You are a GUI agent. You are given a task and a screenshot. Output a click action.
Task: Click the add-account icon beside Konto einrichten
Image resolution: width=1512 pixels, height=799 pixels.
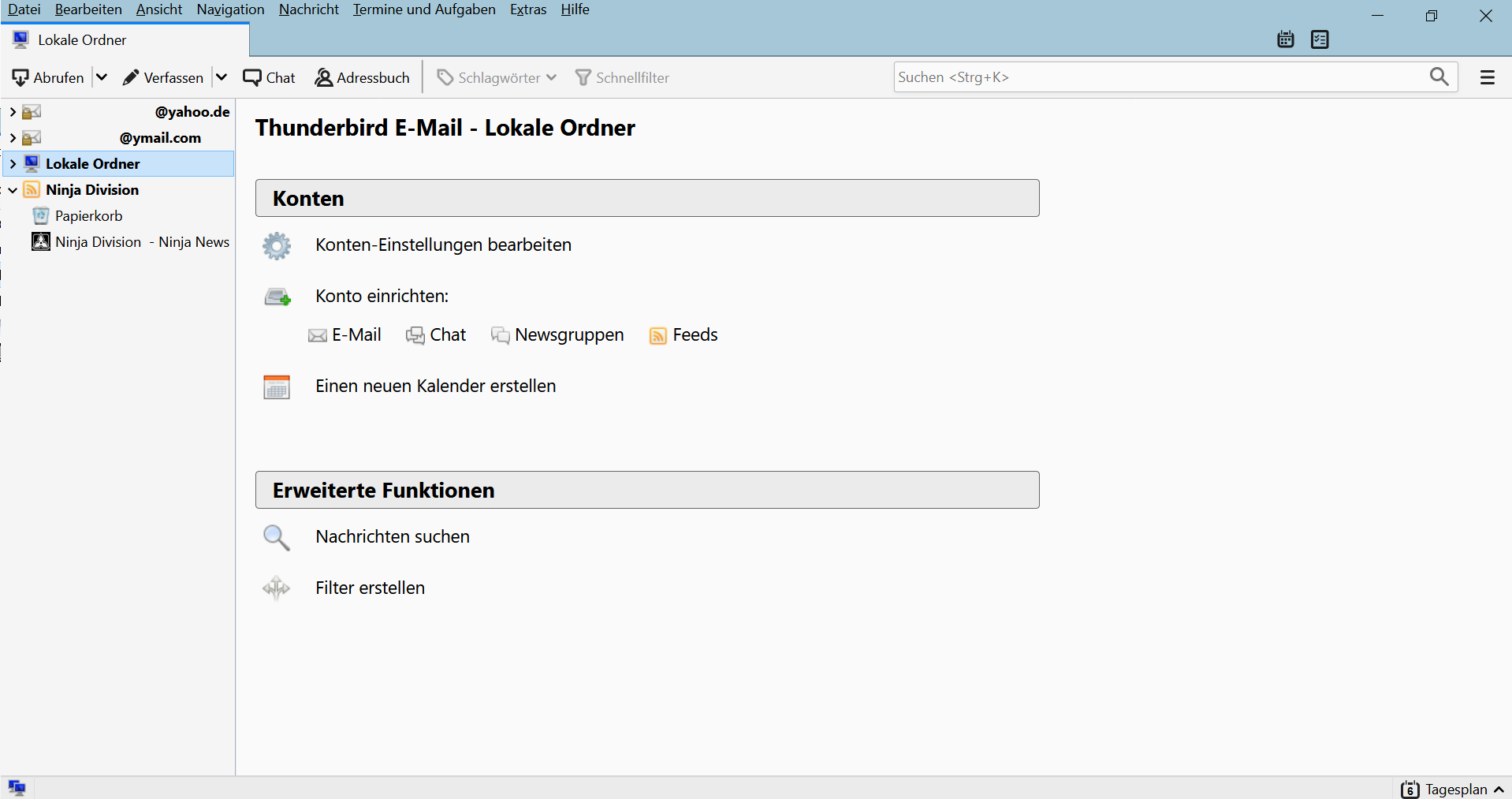click(x=277, y=297)
